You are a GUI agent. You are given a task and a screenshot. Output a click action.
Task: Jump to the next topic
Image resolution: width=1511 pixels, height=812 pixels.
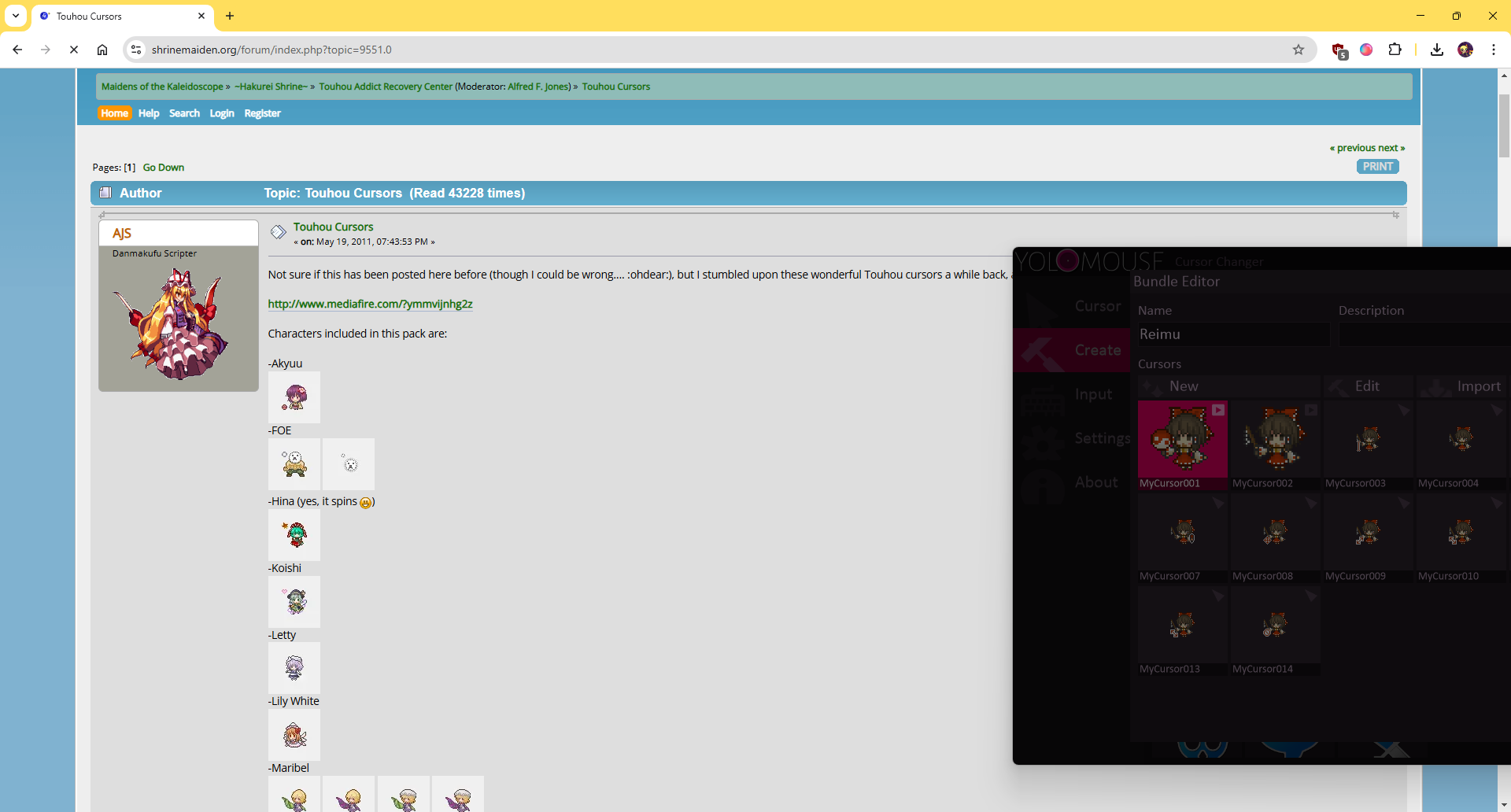click(1391, 148)
